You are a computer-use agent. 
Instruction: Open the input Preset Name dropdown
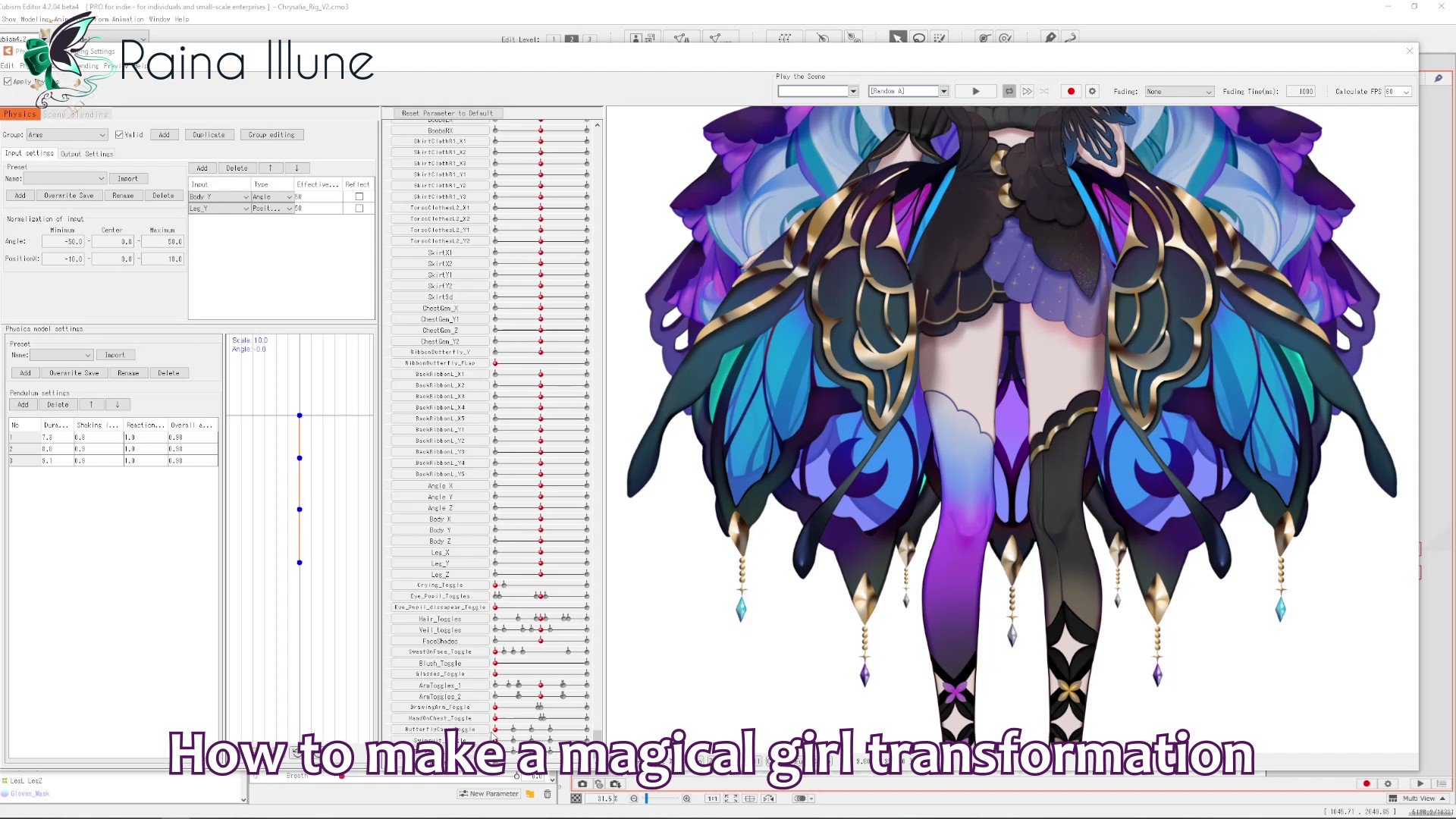click(64, 179)
